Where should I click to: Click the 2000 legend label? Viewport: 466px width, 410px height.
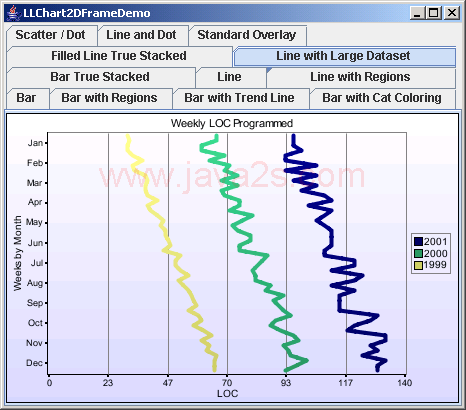[435, 253]
